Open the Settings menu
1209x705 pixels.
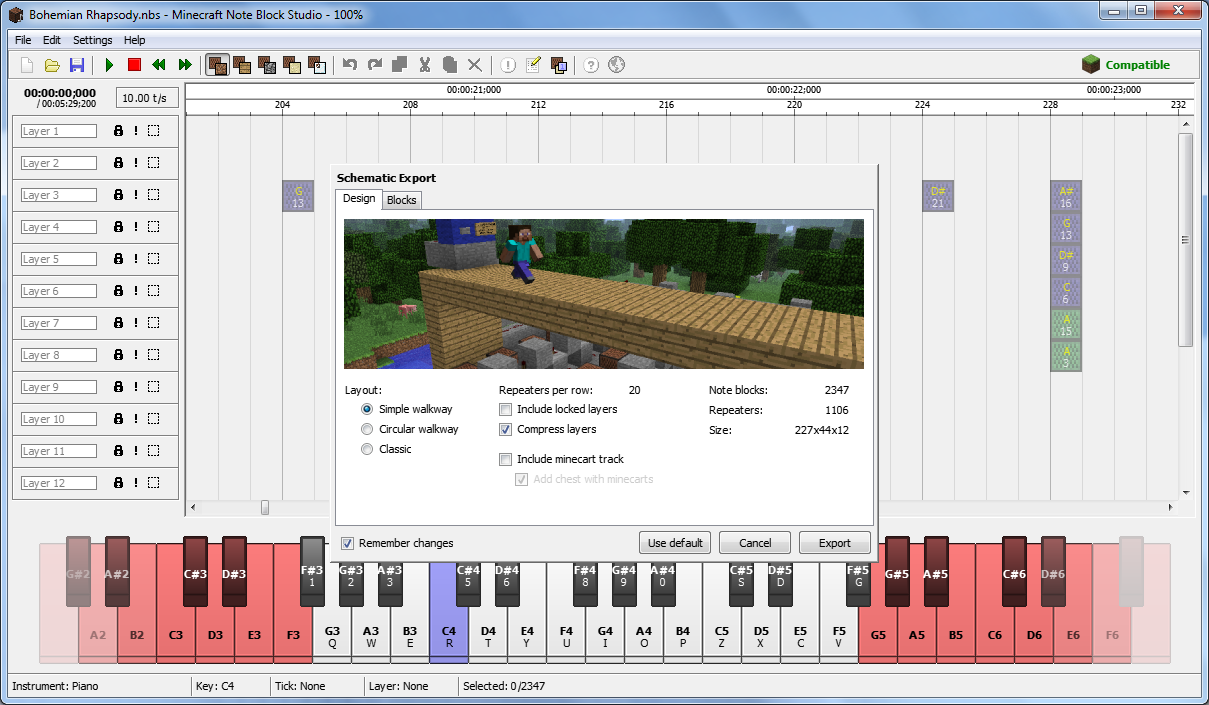93,40
